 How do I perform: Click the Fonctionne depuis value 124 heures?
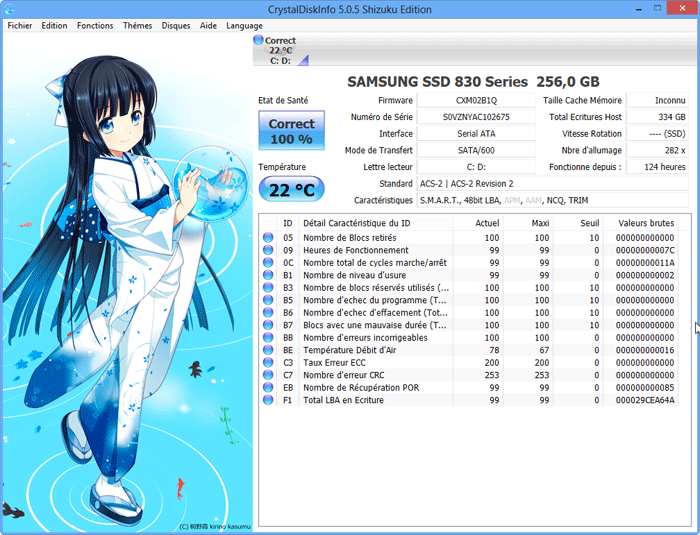pyautogui.click(x=657, y=167)
